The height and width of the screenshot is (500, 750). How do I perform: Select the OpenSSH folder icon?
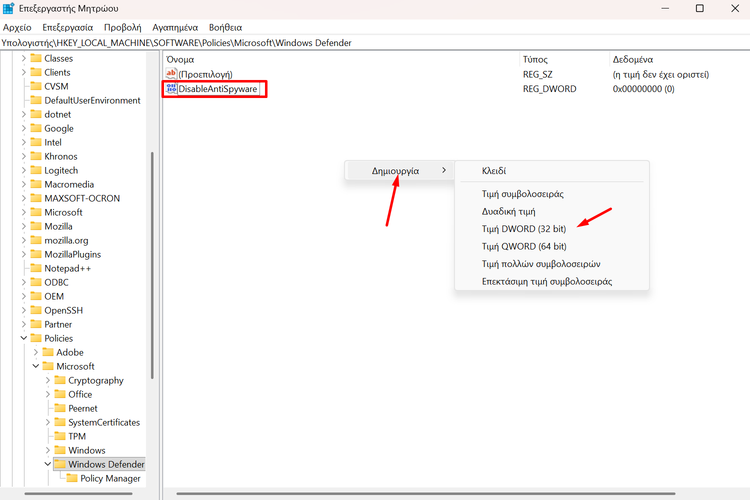36,311
